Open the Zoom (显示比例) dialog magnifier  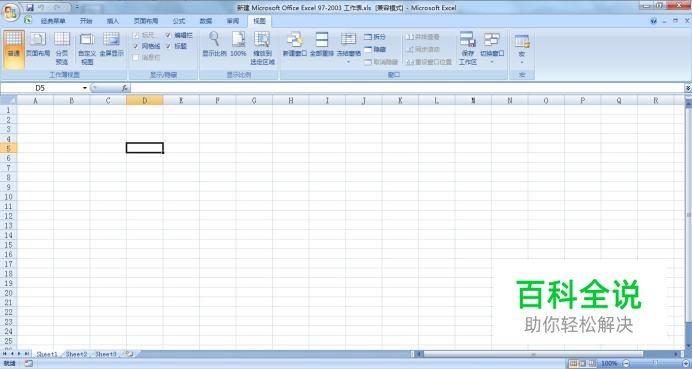(214, 45)
